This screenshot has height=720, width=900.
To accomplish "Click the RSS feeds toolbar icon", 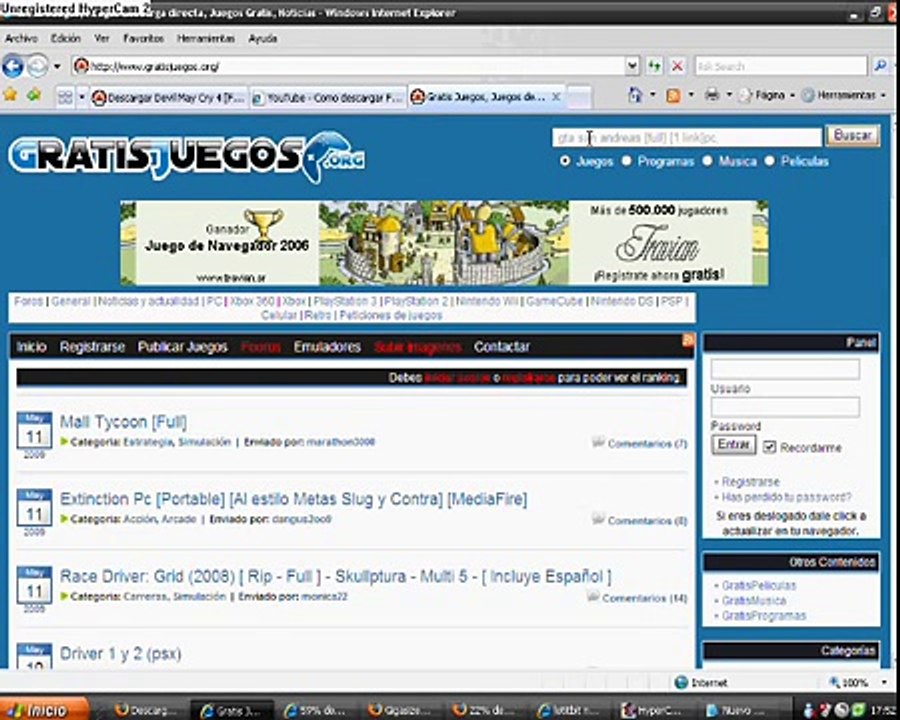I will click(673, 95).
